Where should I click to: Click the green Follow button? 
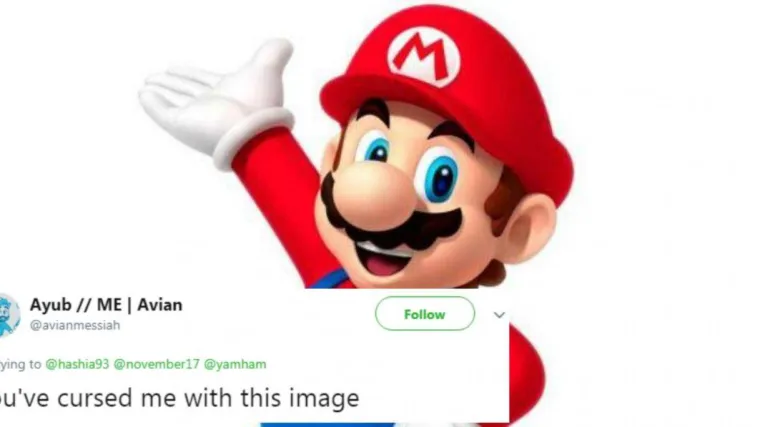(x=425, y=314)
